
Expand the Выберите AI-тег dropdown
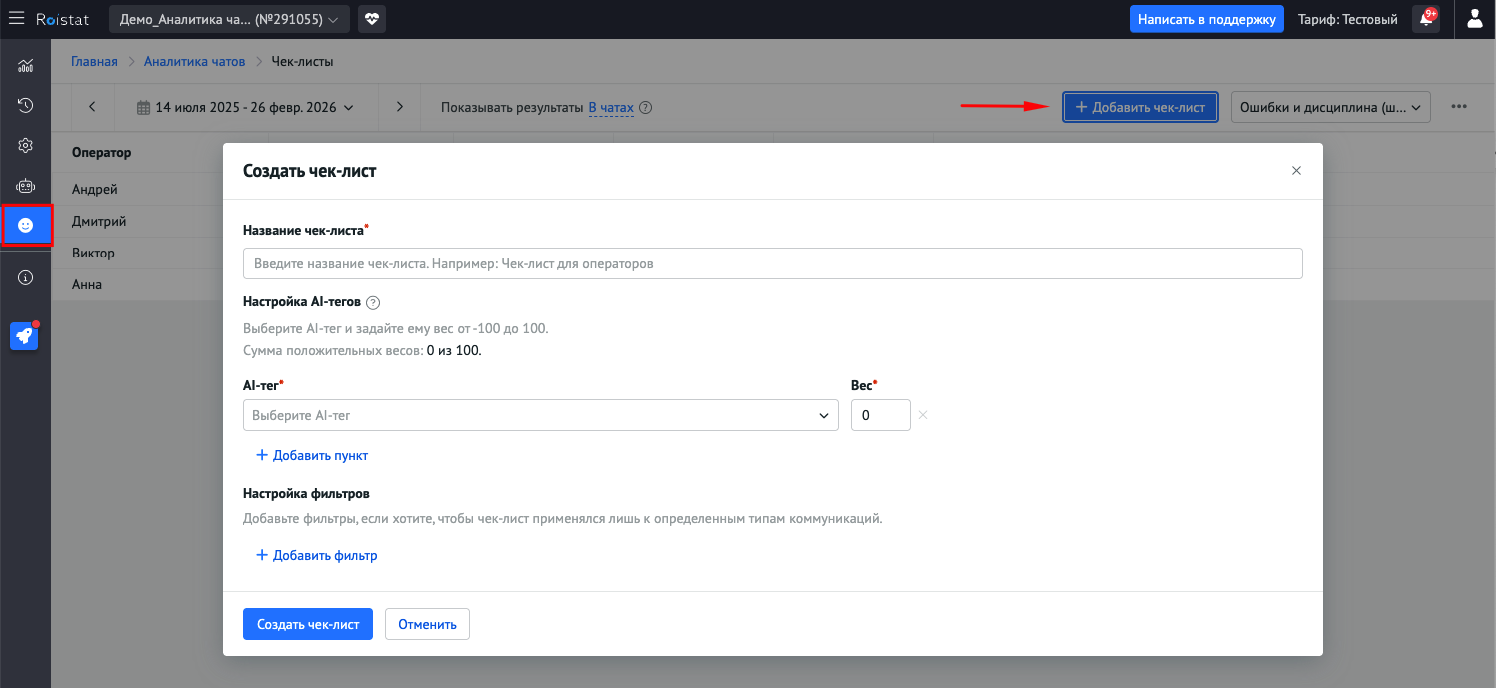click(x=540, y=415)
